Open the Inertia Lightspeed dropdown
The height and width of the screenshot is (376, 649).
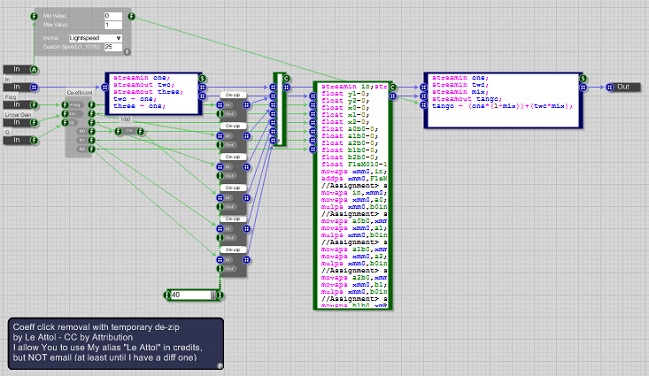pyautogui.click(x=95, y=38)
